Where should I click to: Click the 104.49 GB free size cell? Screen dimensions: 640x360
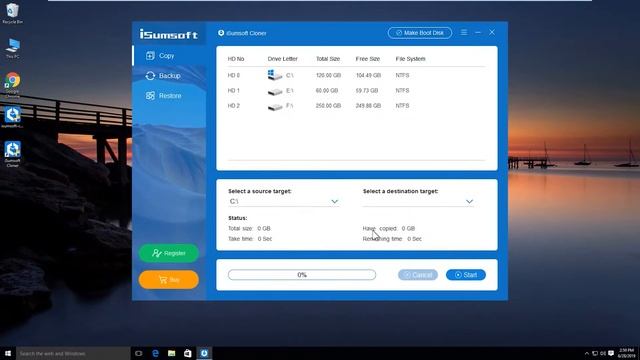(x=368, y=75)
